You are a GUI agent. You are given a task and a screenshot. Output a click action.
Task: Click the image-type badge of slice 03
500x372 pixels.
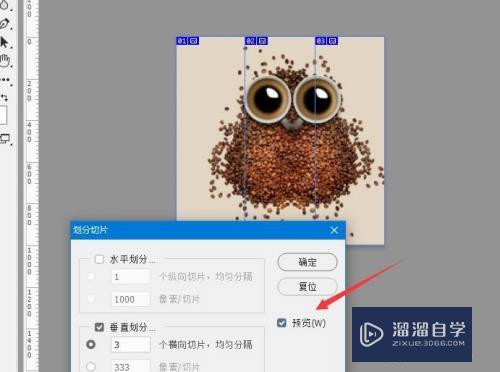pyautogui.click(x=333, y=41)
